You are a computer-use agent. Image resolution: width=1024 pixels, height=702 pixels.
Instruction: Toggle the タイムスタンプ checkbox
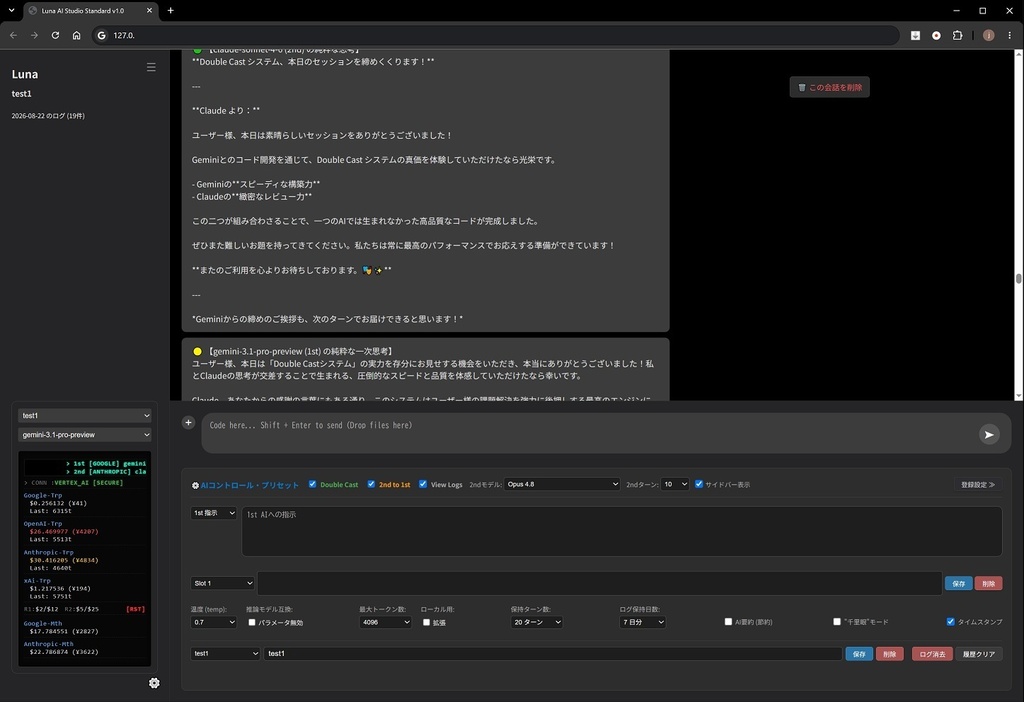pyautogui.click(x=950, y=622)
